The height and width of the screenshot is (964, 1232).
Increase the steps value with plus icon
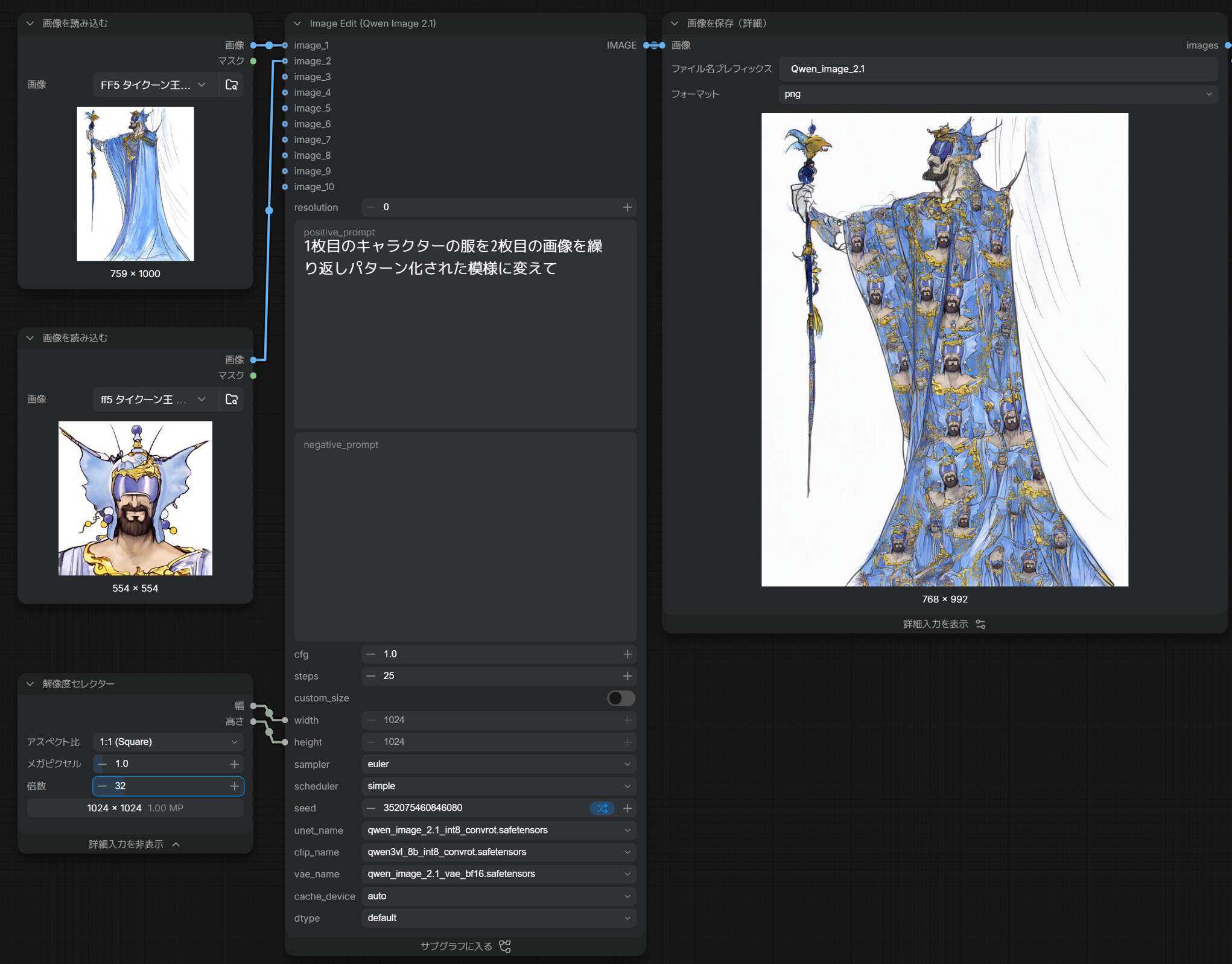(627, 676)
